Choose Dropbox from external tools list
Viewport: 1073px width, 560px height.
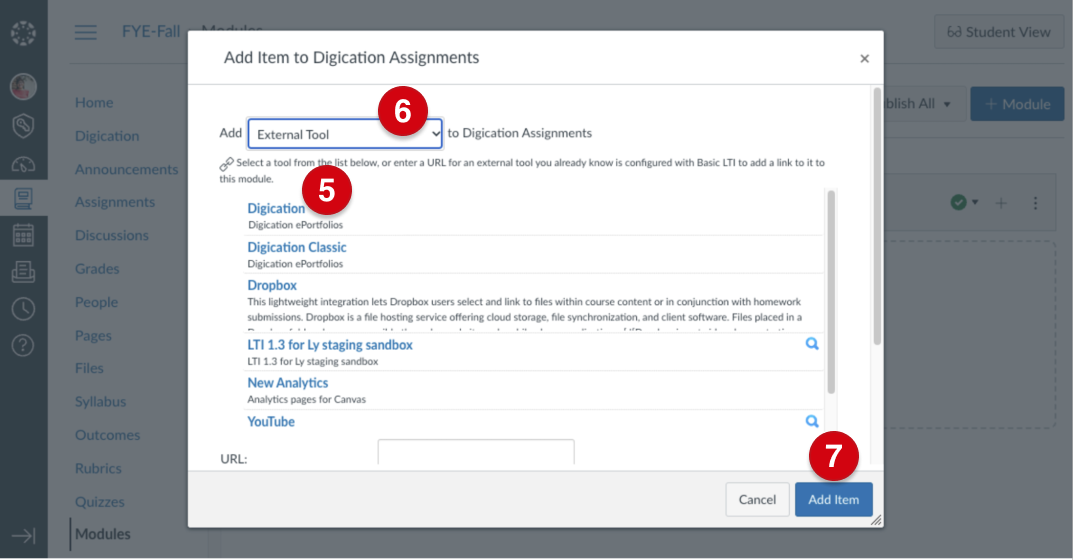[x=272, y=285]
